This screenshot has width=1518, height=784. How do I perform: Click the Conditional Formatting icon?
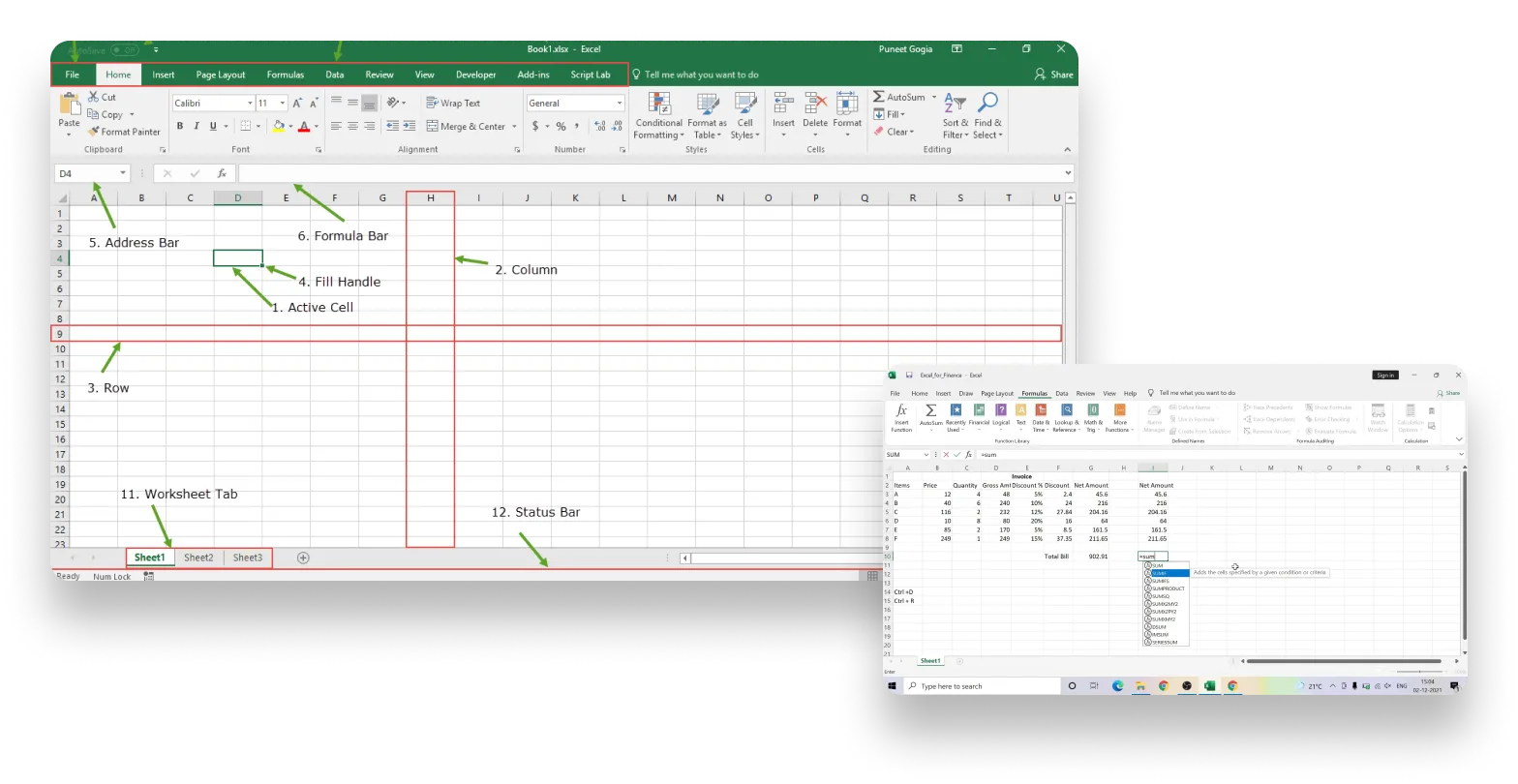[x=659, y=104]
